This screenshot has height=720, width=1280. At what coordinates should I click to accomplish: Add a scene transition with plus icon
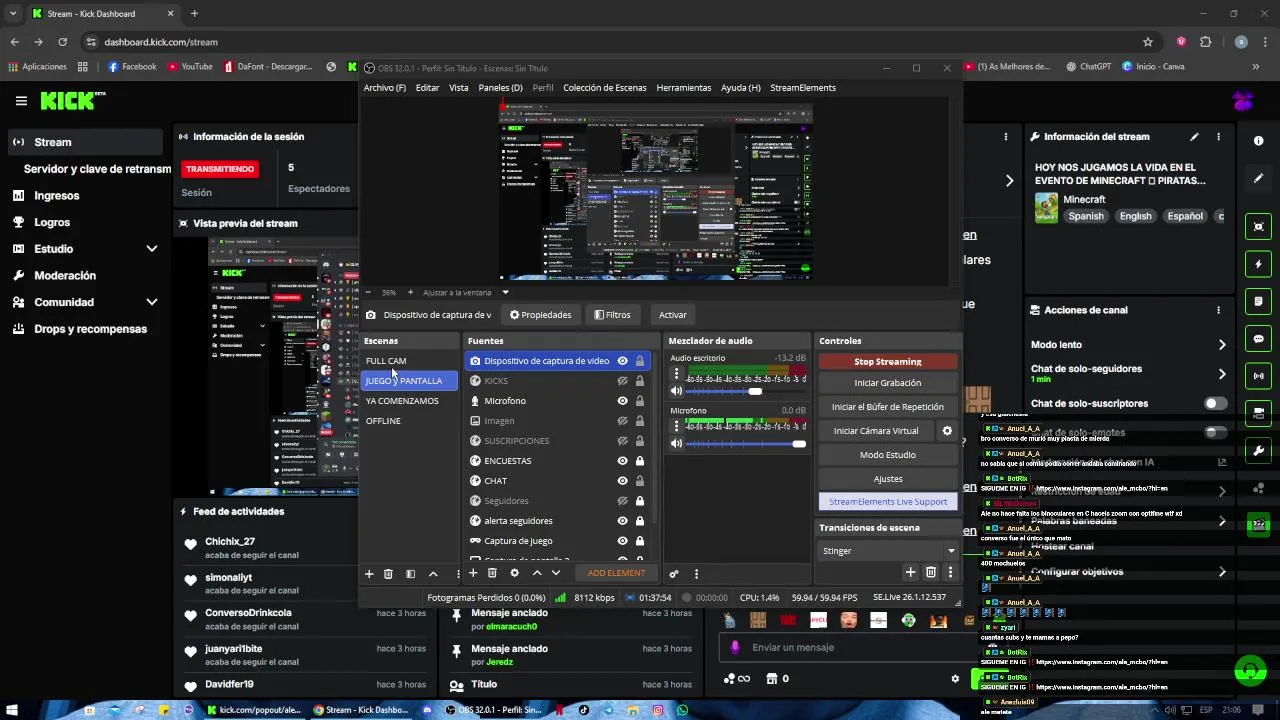tap(910, 572)
